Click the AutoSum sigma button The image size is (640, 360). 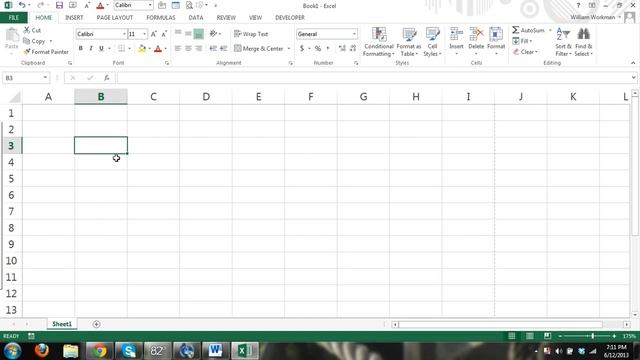point(528,30)
